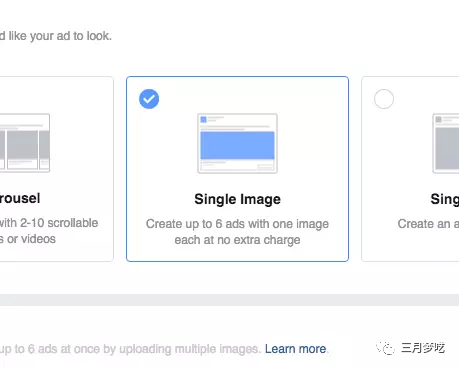Click the grey single-format preview on the right card

(446, 143)
